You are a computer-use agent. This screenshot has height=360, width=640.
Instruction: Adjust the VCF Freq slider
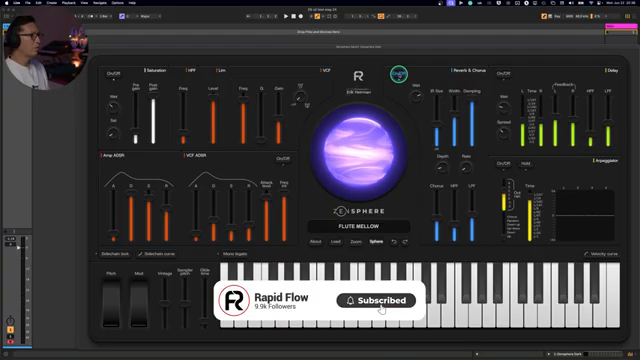pos(243,118)
